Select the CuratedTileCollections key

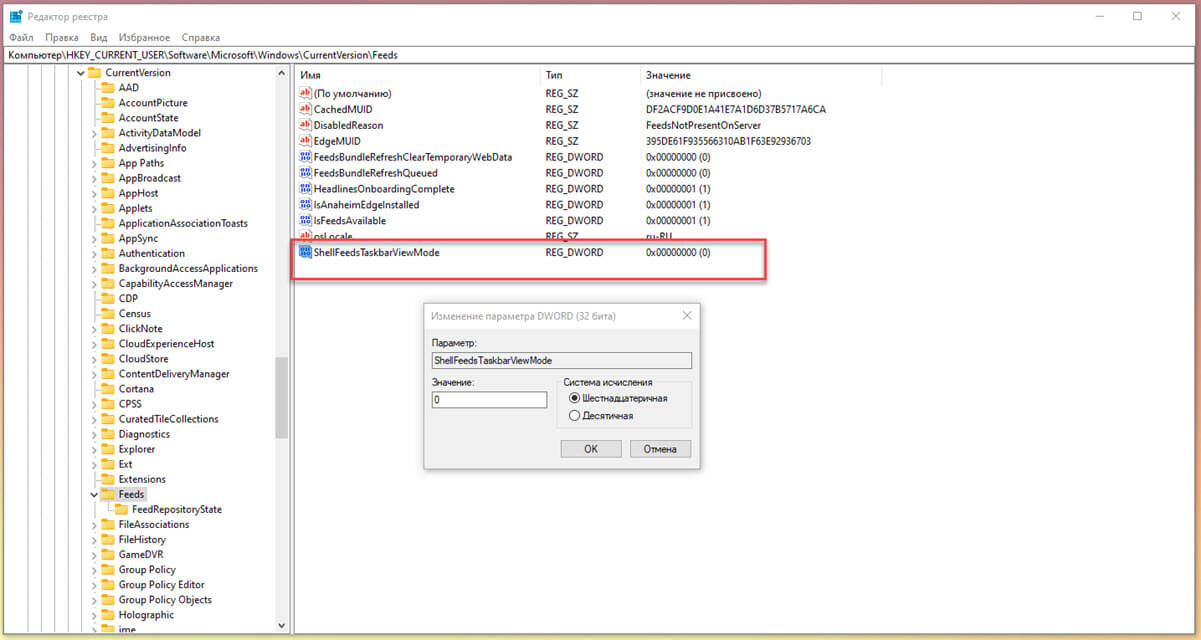[168, 419]
